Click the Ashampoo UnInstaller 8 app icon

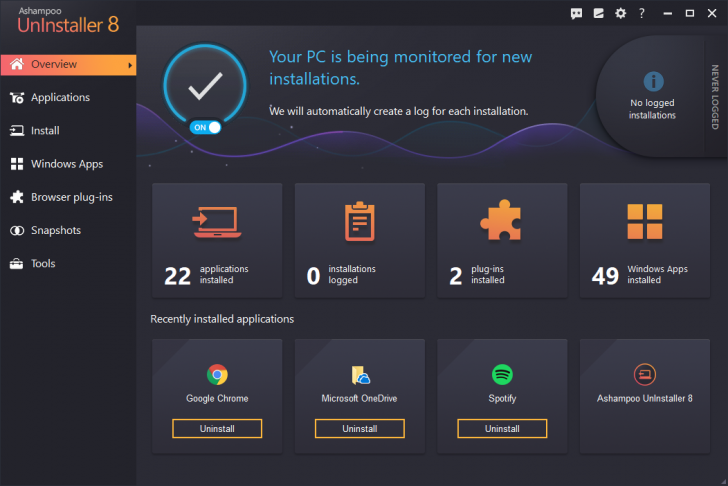[x=644, y=375]
